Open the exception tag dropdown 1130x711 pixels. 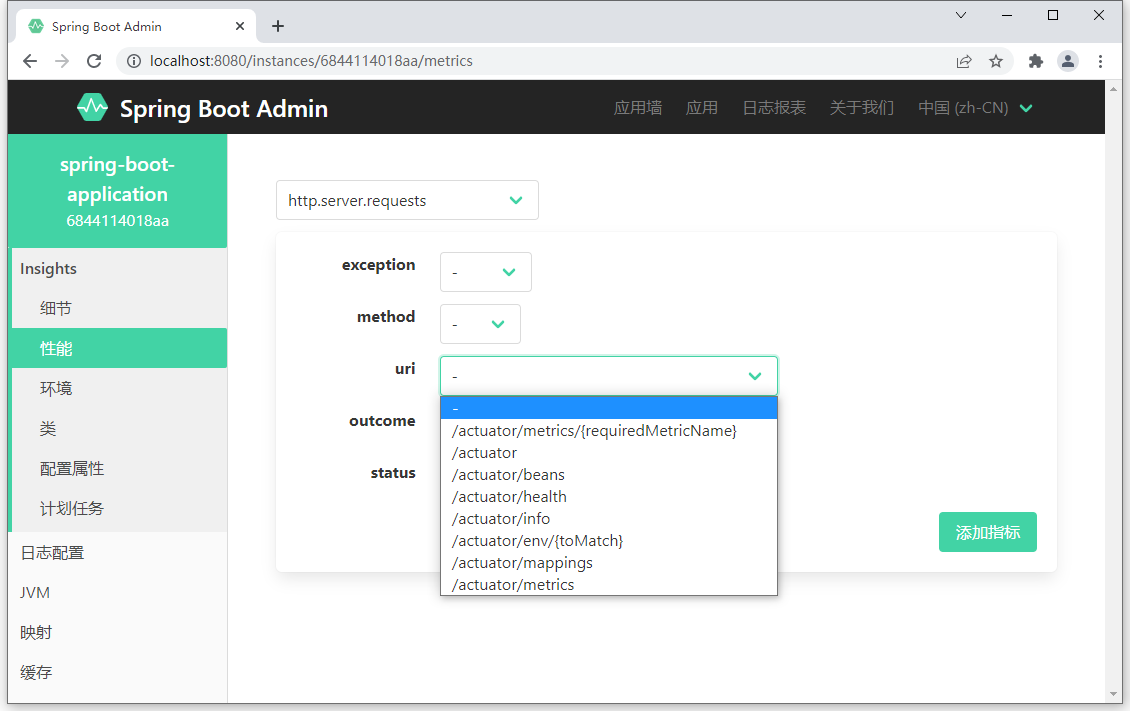(485, 272)
